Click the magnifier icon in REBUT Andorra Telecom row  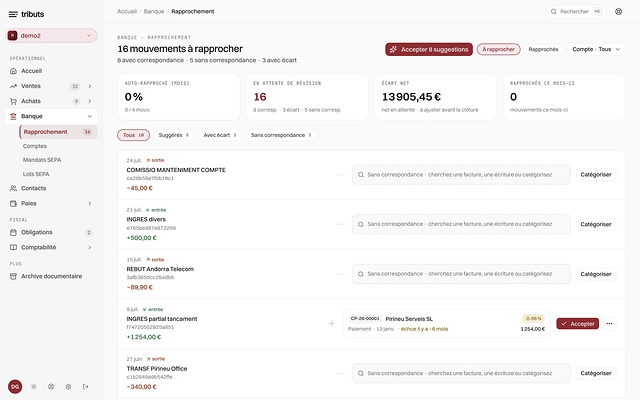(x=361, y=274)
